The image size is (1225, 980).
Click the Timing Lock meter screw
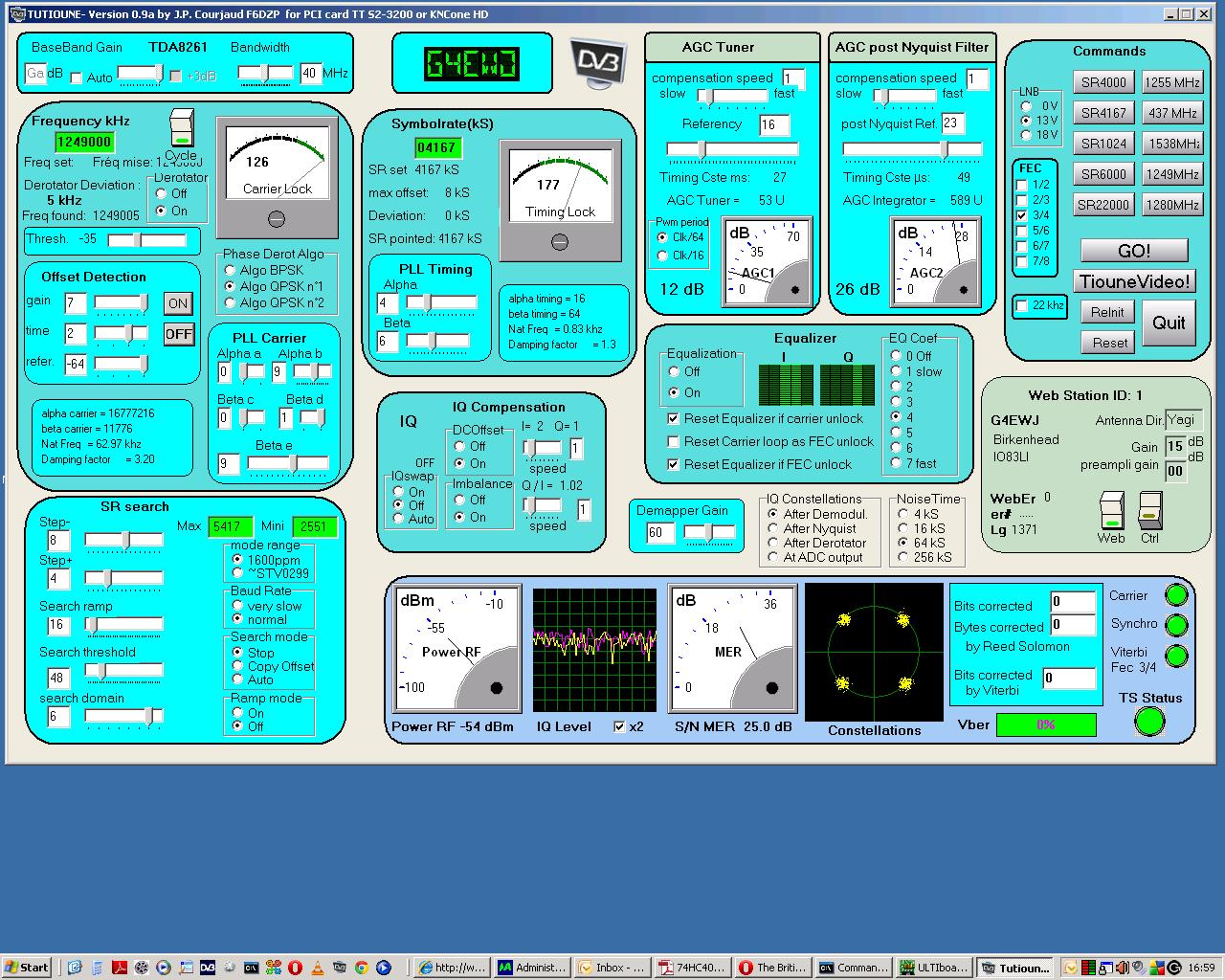(x=560, y=242)
